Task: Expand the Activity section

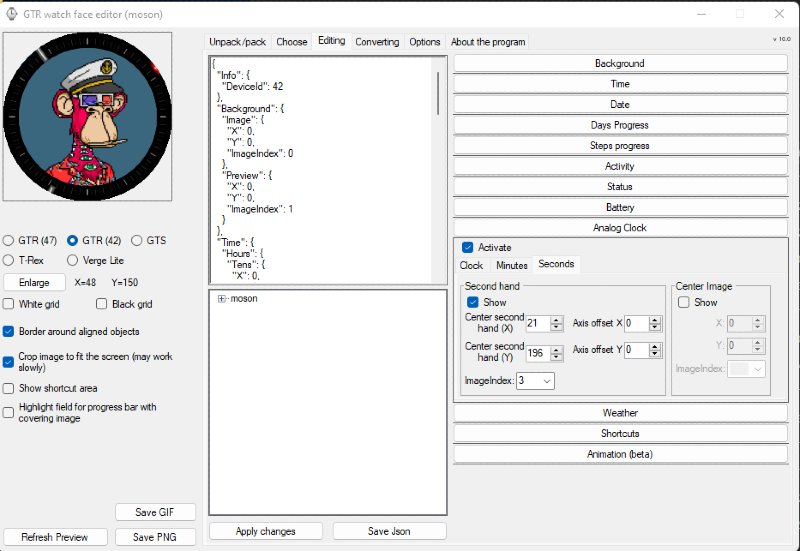Action: click(x=620, y=166)
